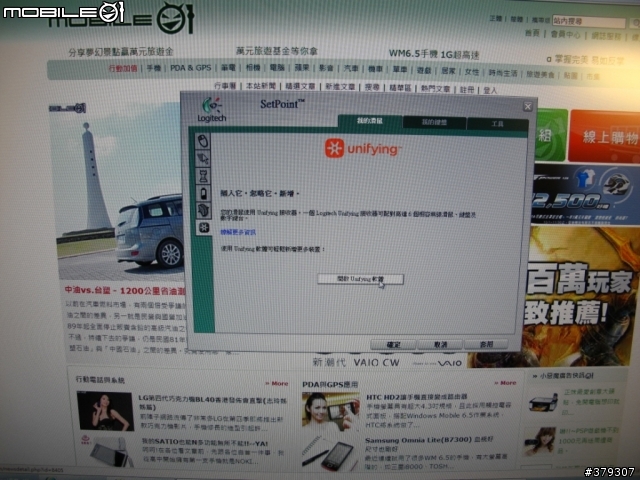This screenshot has height=480, width=640.
Task: Click the 開啟 Unifying 軟體 button
Action: tap(360, 279)
